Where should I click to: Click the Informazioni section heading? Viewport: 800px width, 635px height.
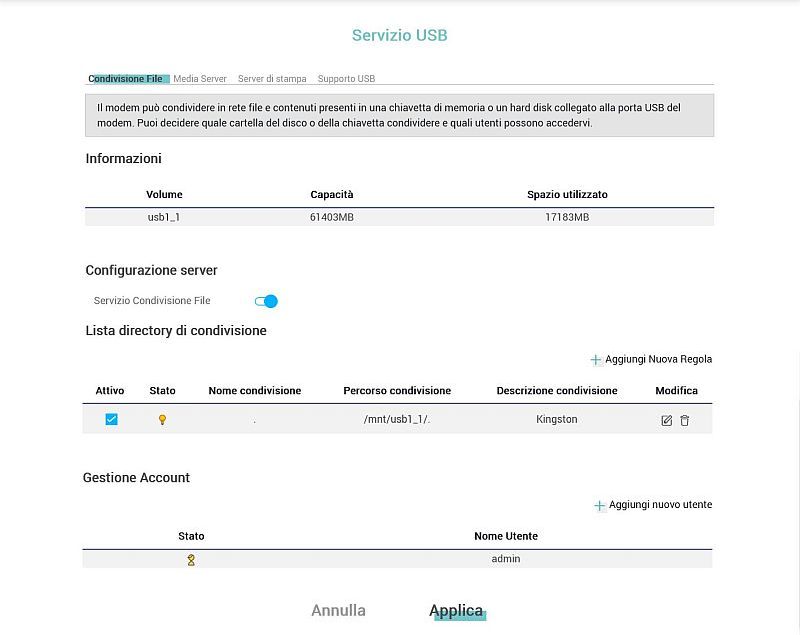123,159
